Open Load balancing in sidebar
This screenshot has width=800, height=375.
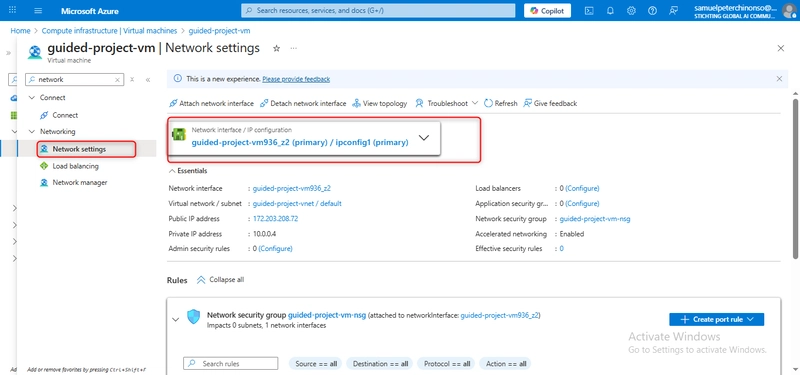click(76, 166)
